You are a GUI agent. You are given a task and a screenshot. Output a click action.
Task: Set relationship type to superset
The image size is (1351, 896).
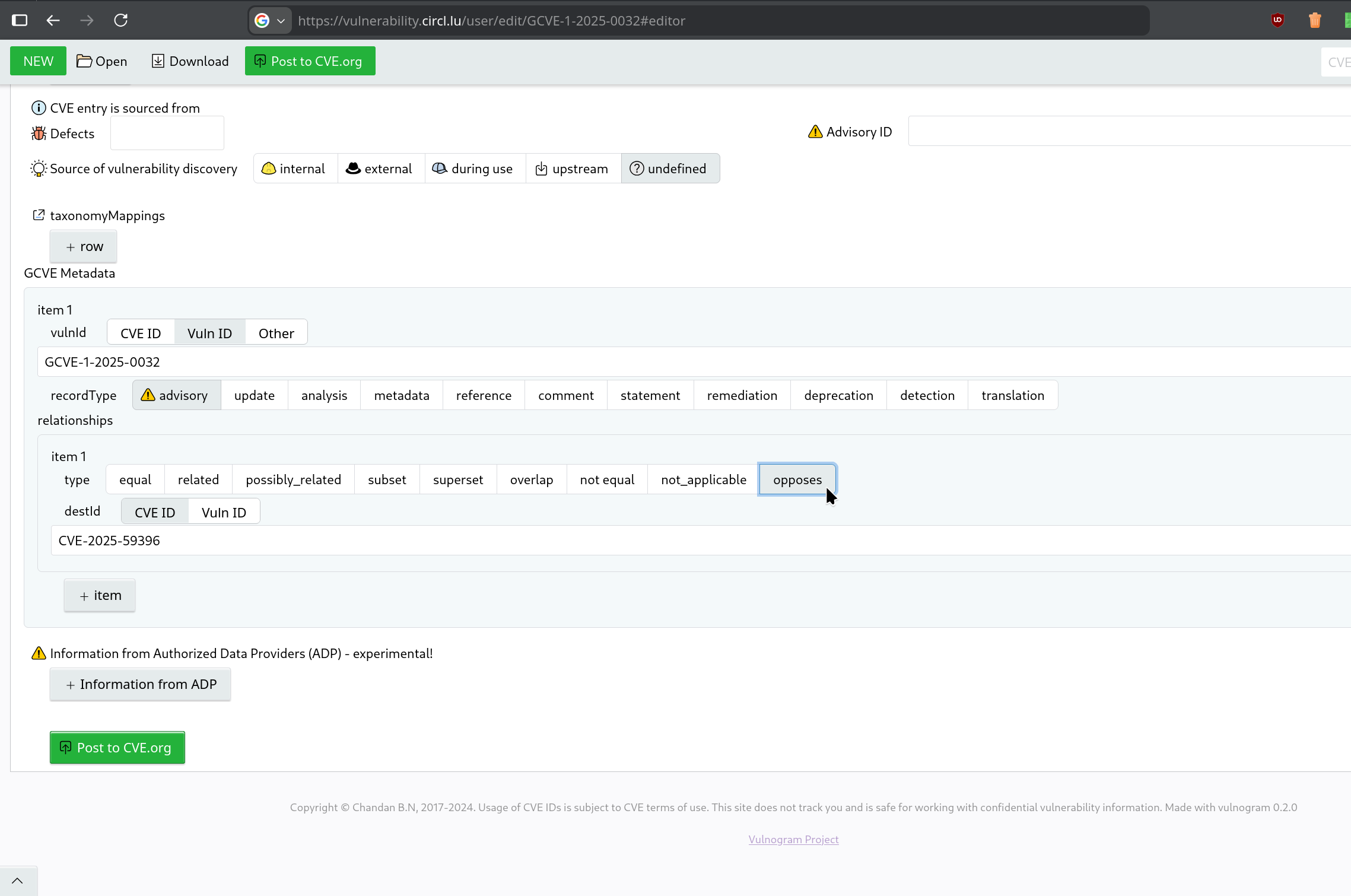click(457, 479)
